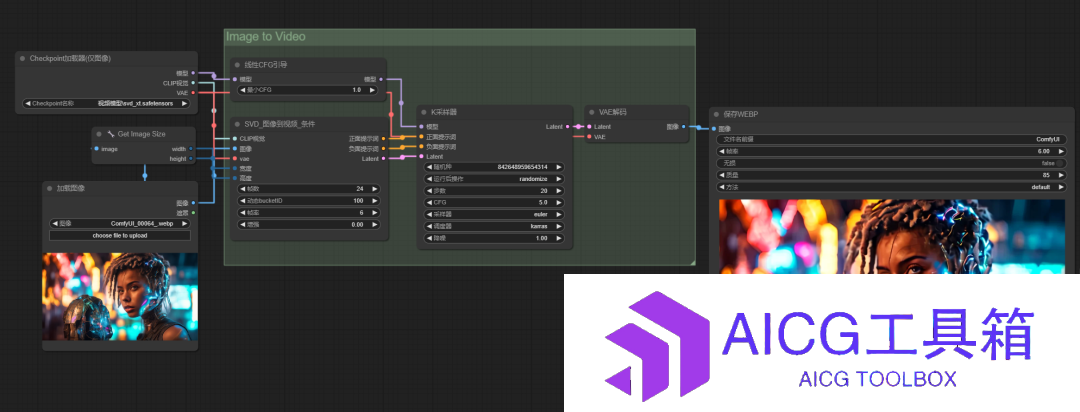Increase 增强 value with right arrow
This screenshot has width=1080, height=412.
[x=375, y=225]
